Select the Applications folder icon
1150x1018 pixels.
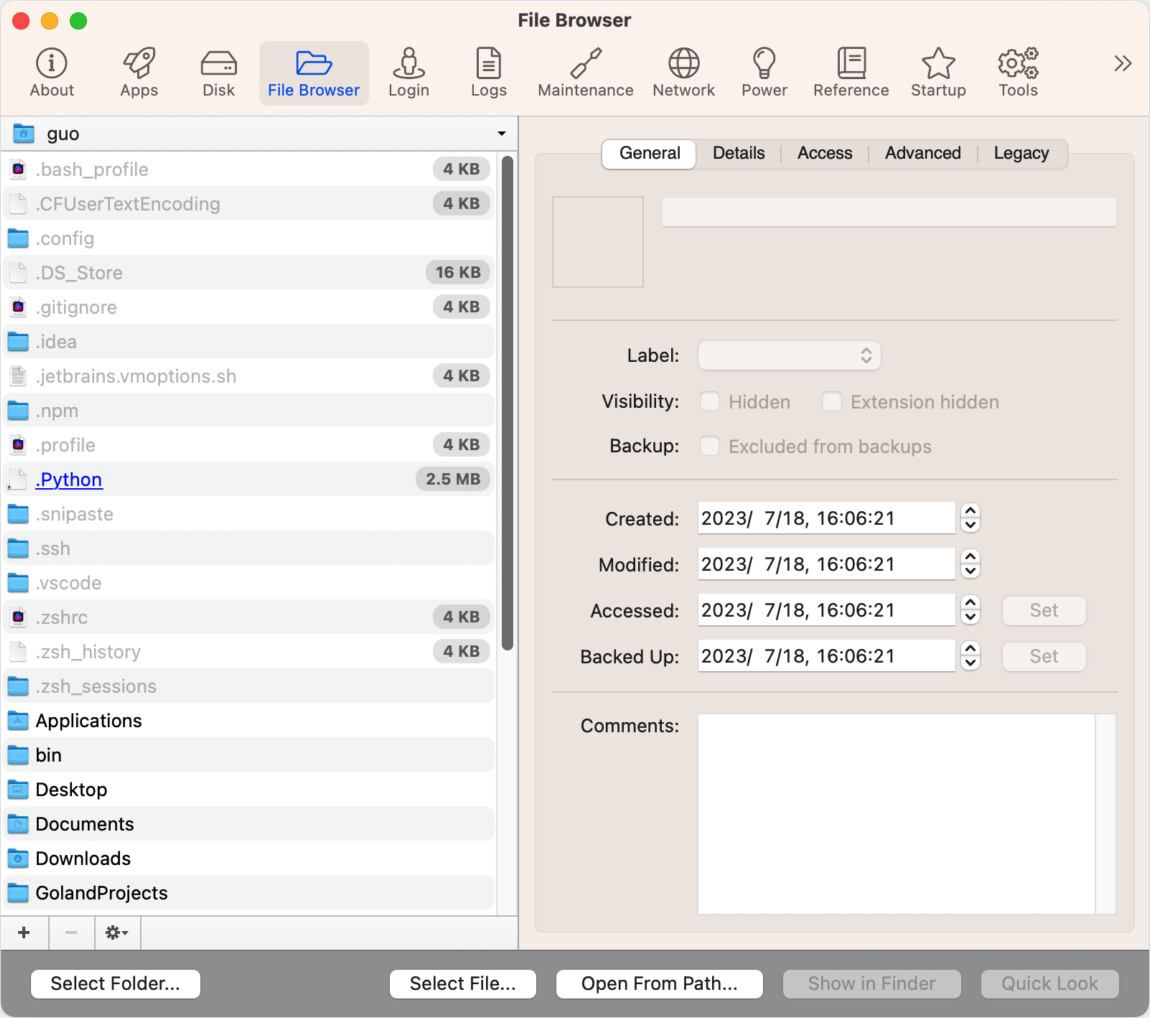[18, 720]
